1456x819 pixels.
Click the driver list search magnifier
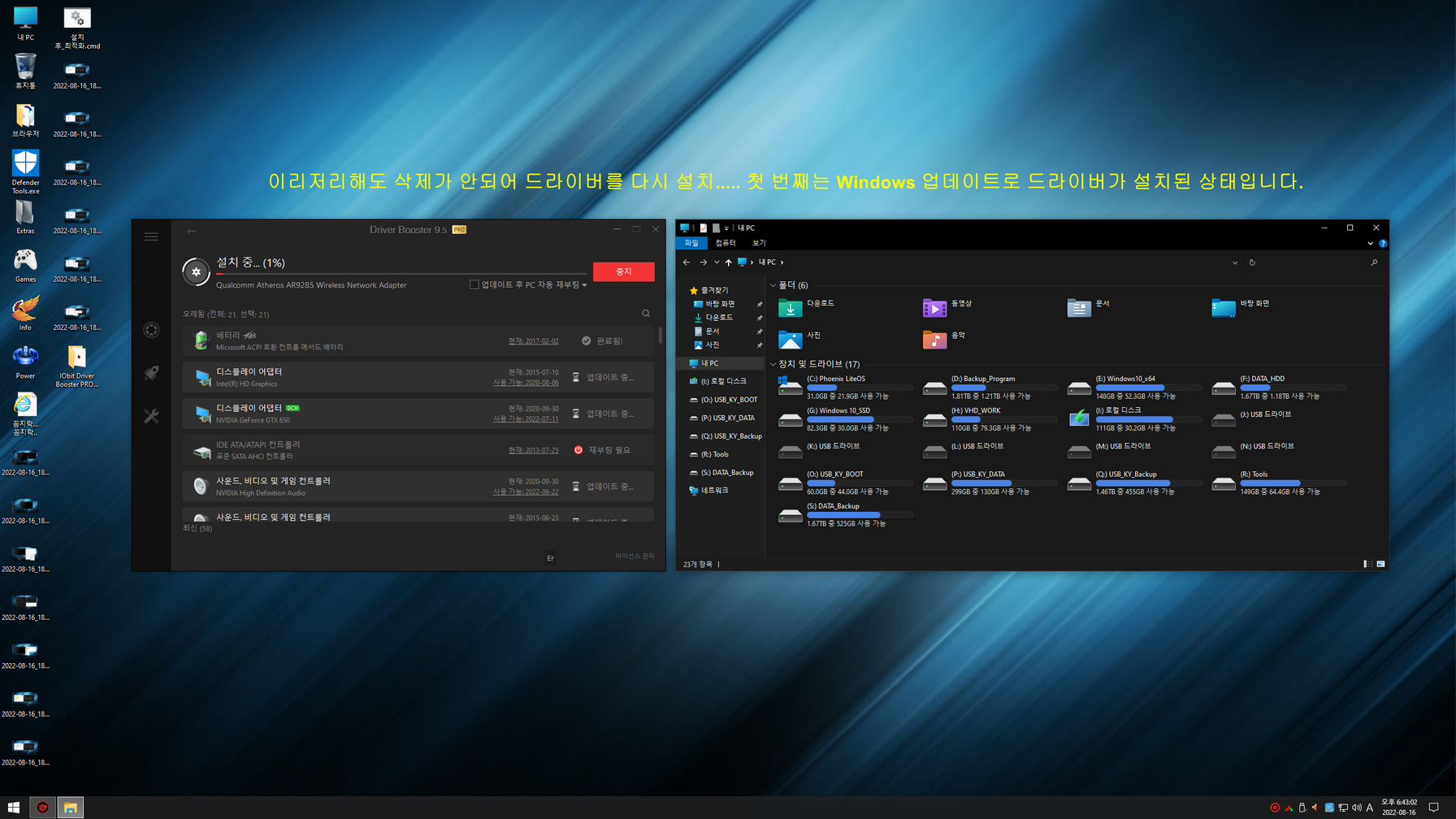[x=646, y=314]
